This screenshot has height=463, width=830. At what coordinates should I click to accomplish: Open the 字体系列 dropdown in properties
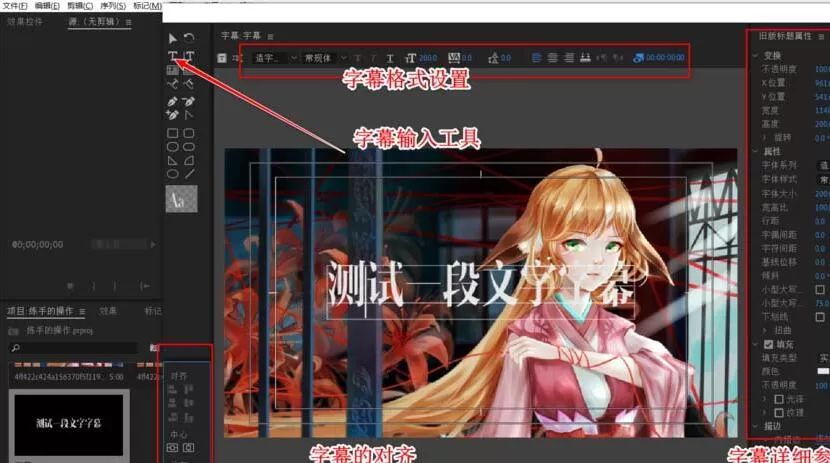point(823,166)
